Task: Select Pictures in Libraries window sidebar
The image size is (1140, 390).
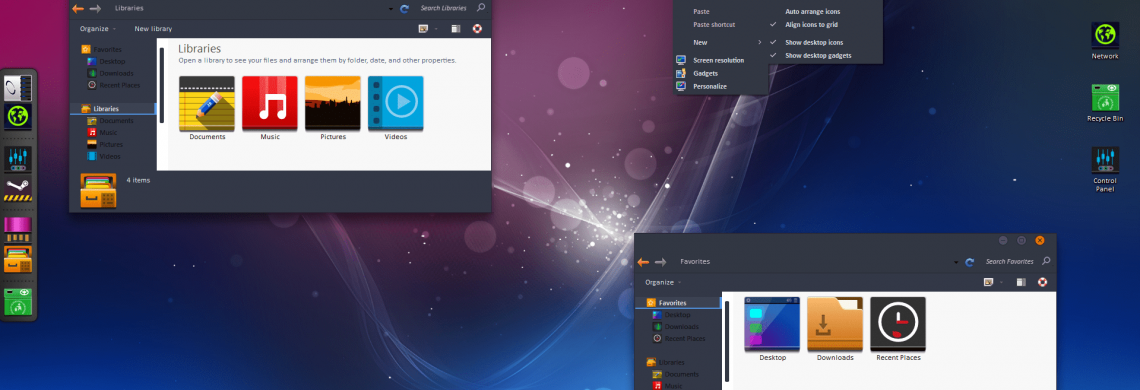Action: [x=105, y=144]
